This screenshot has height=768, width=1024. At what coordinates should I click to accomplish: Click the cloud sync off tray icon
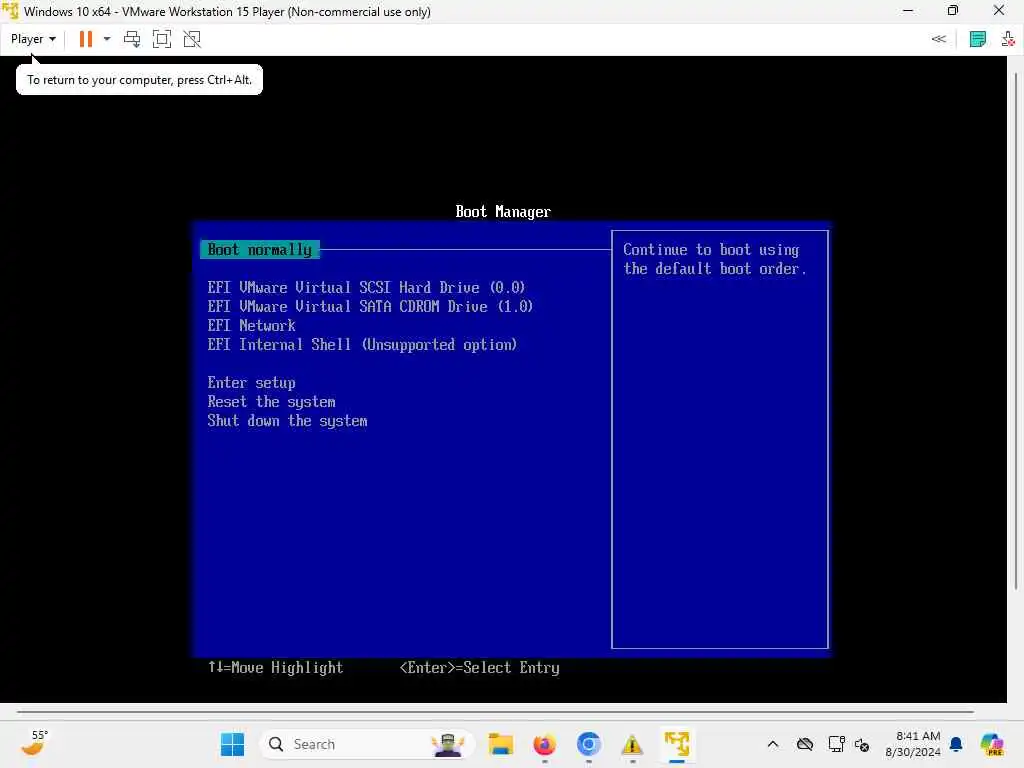click(x=805, y=744)
